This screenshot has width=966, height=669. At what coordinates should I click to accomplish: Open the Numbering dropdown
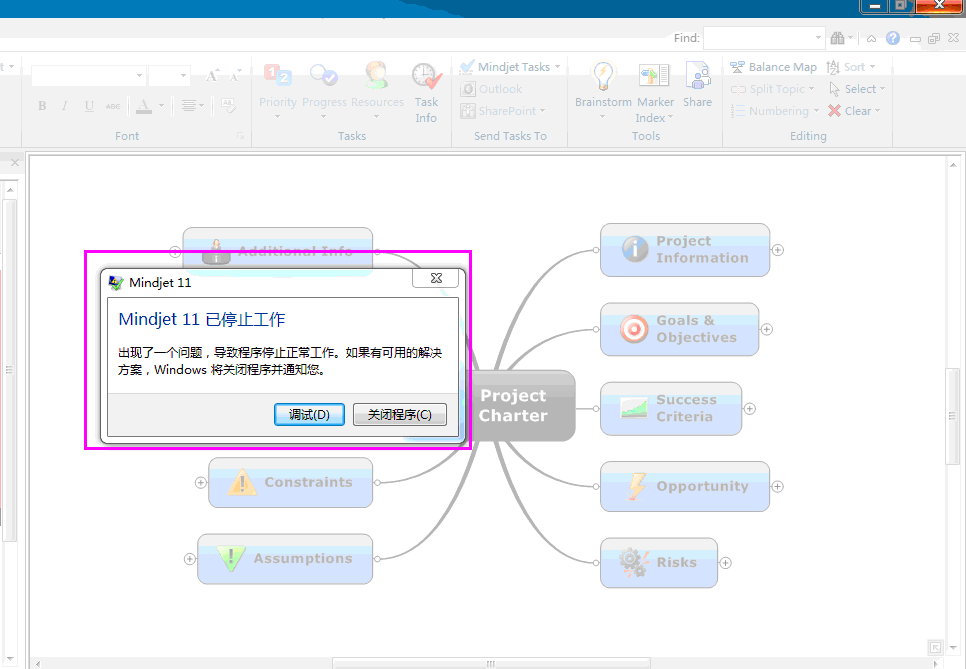pyautogui.click(x=775, y=111)
